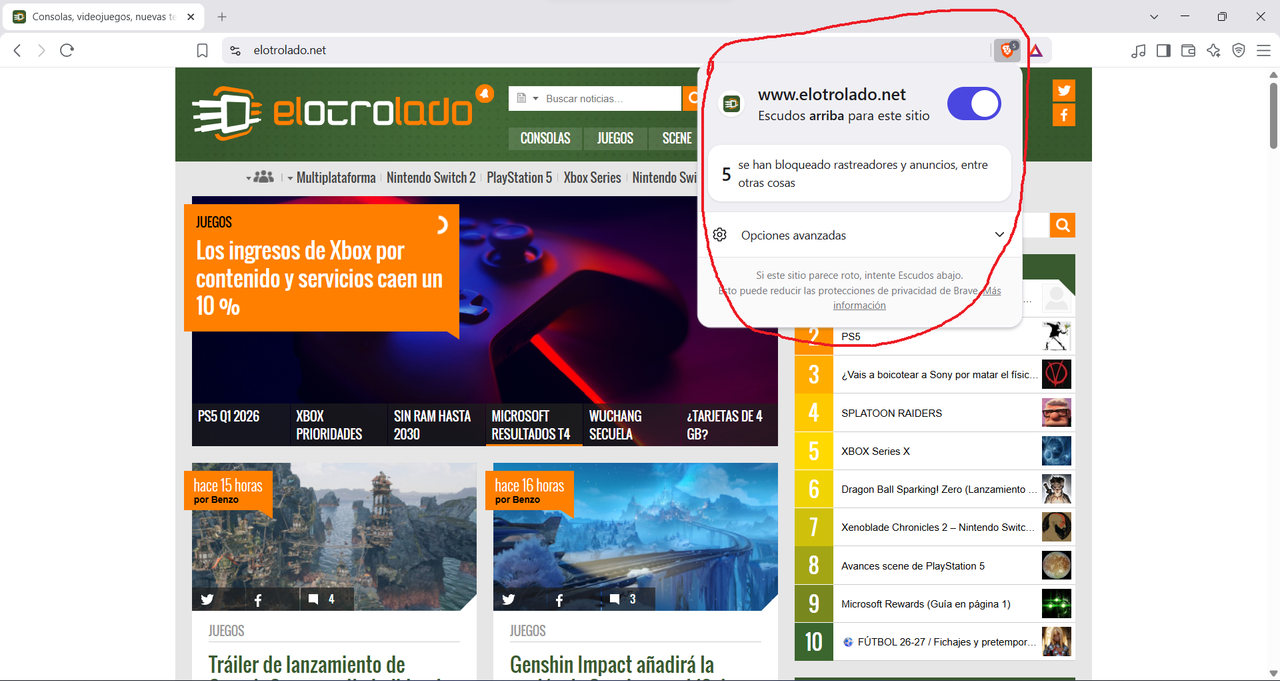Open the green JUEGOS menu in the header
The image size is (1280, 681).
615,138
